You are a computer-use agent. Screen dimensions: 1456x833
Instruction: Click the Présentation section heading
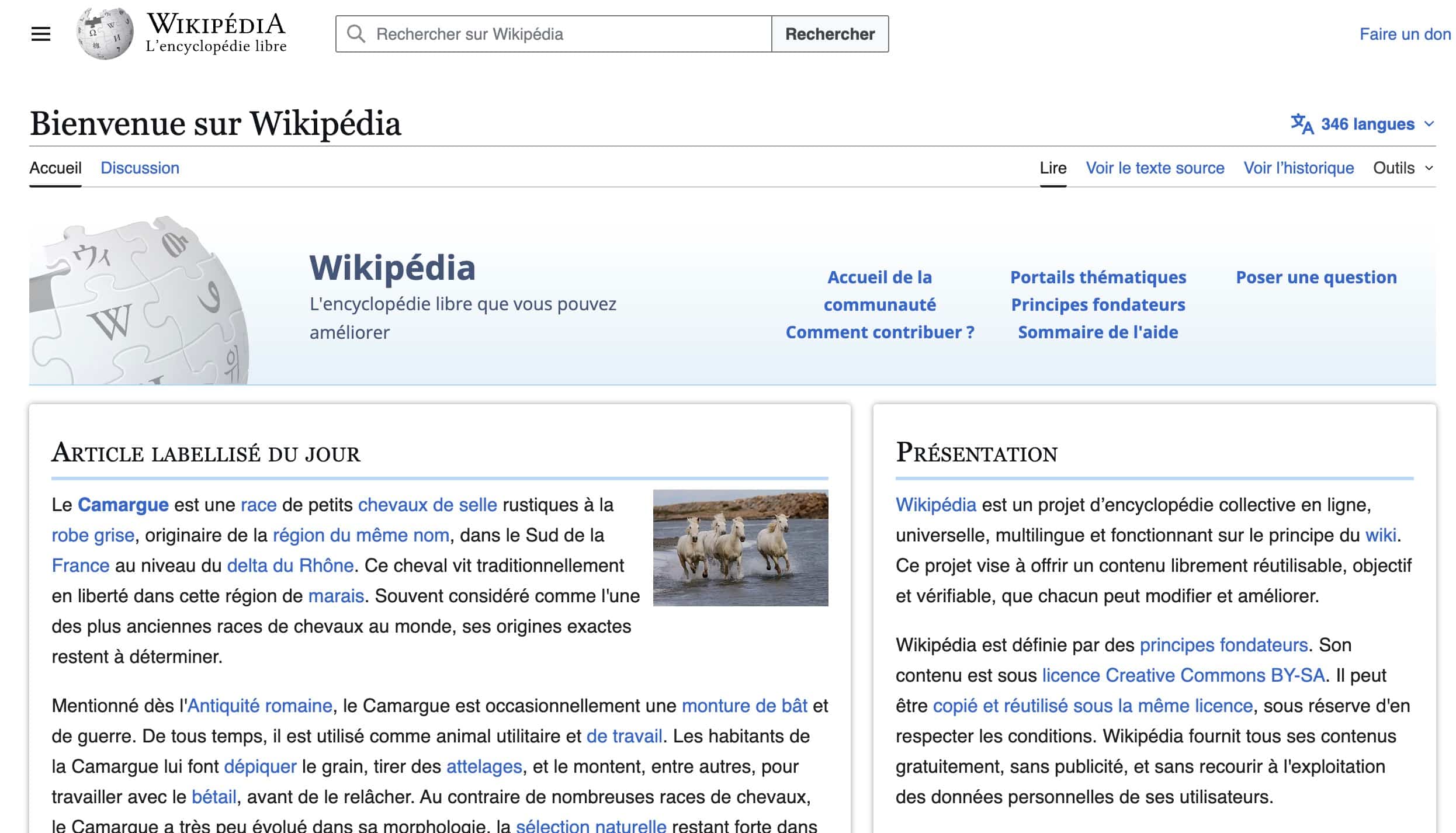976,453
